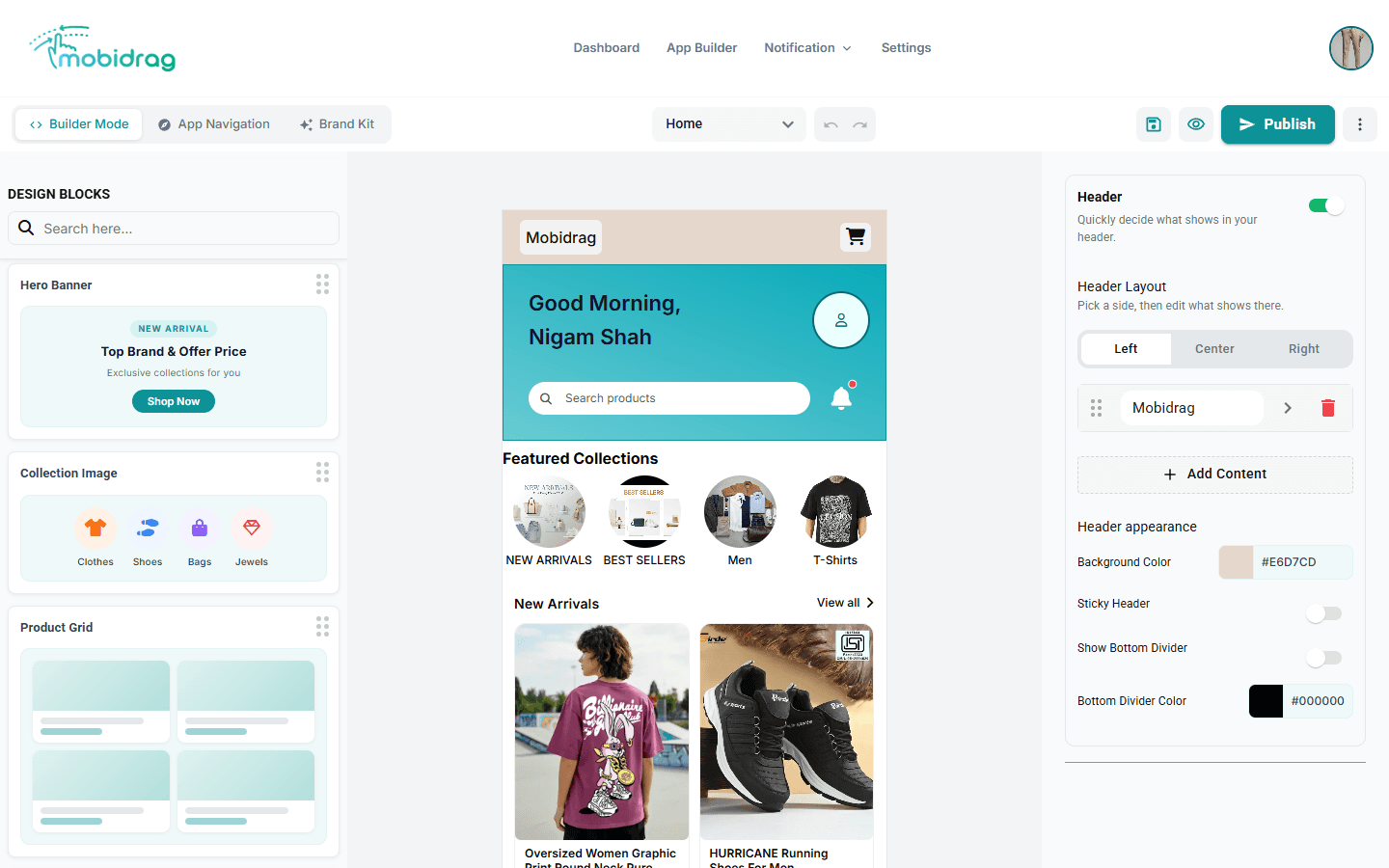Click the notification bell in preview
The width and height of the screenshot is (1389, 868).
pyautogui.click(x=842, y=397)
